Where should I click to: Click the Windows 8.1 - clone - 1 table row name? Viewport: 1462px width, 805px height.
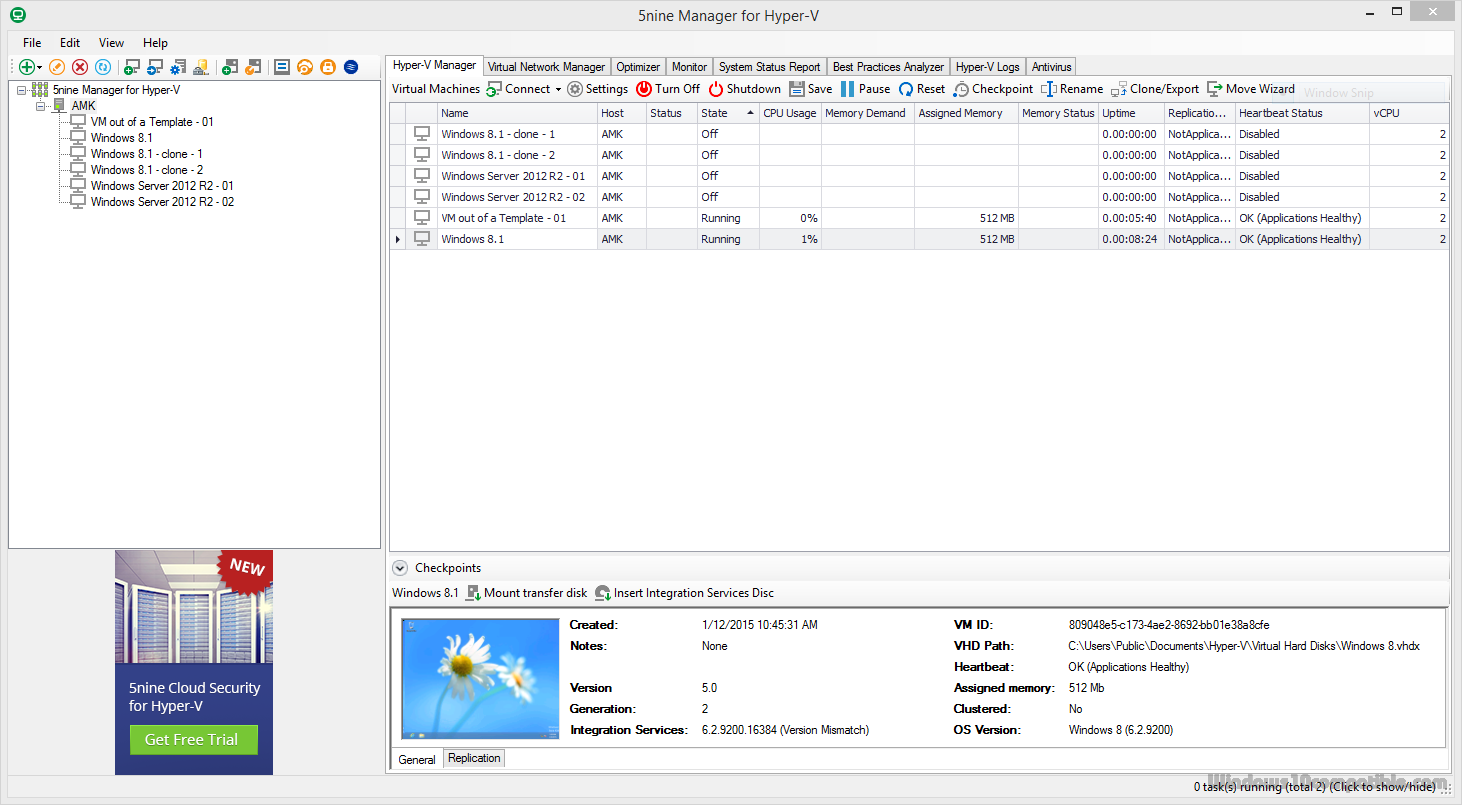(x=498, y=134)
